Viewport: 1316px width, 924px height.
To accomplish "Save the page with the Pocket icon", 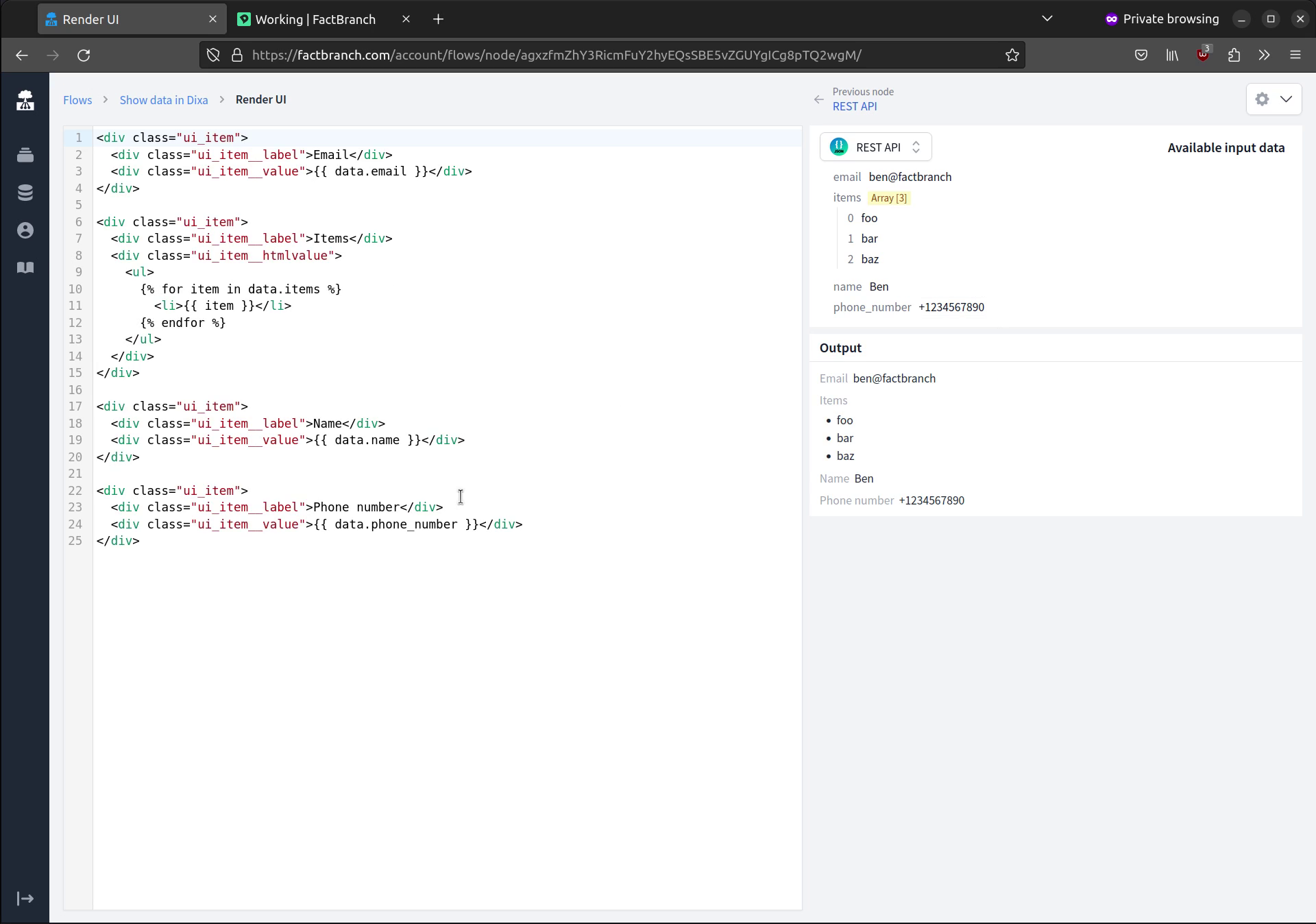I will [x=1141, y=55].
